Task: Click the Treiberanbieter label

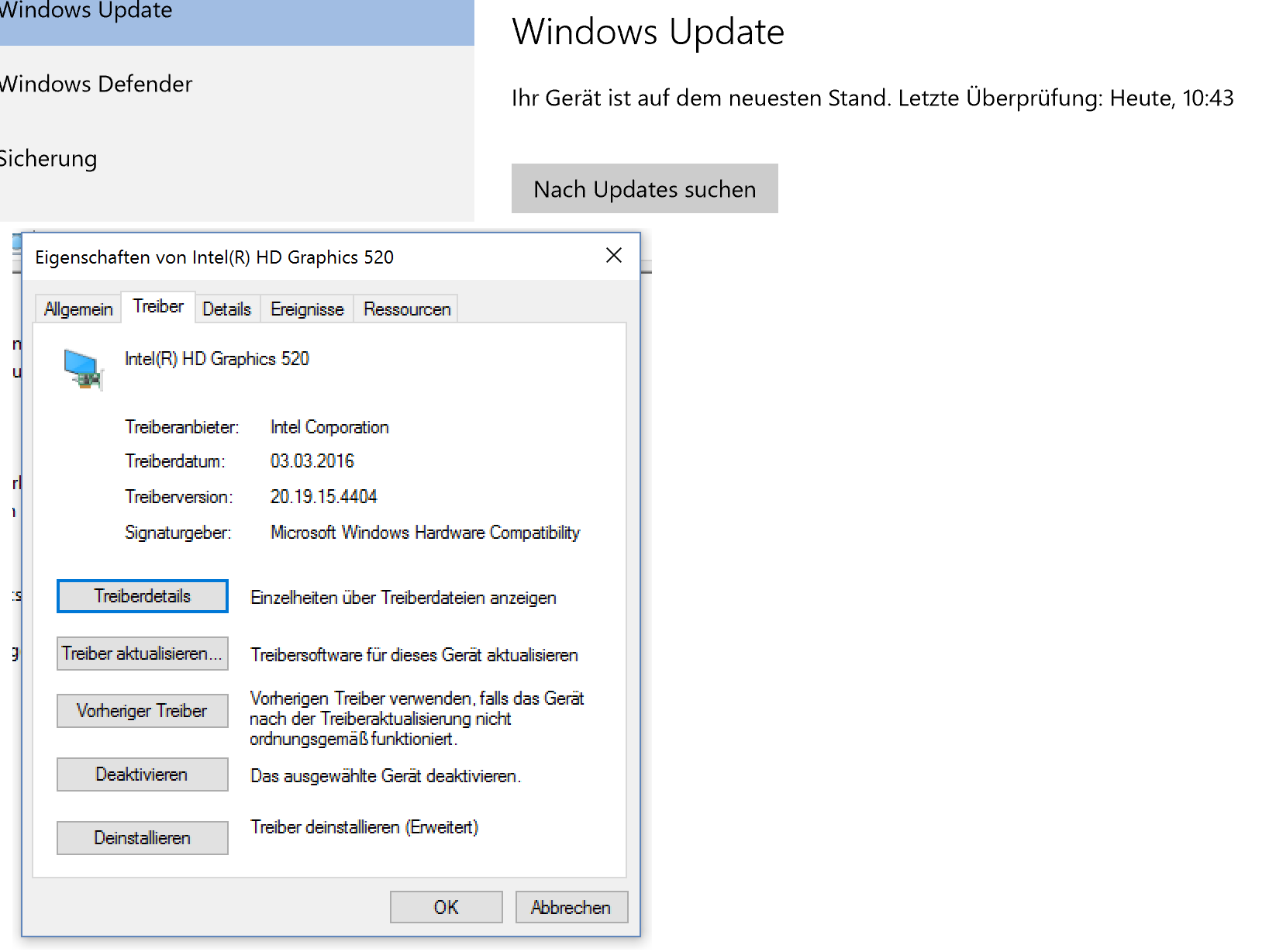Action: (182, 427)
